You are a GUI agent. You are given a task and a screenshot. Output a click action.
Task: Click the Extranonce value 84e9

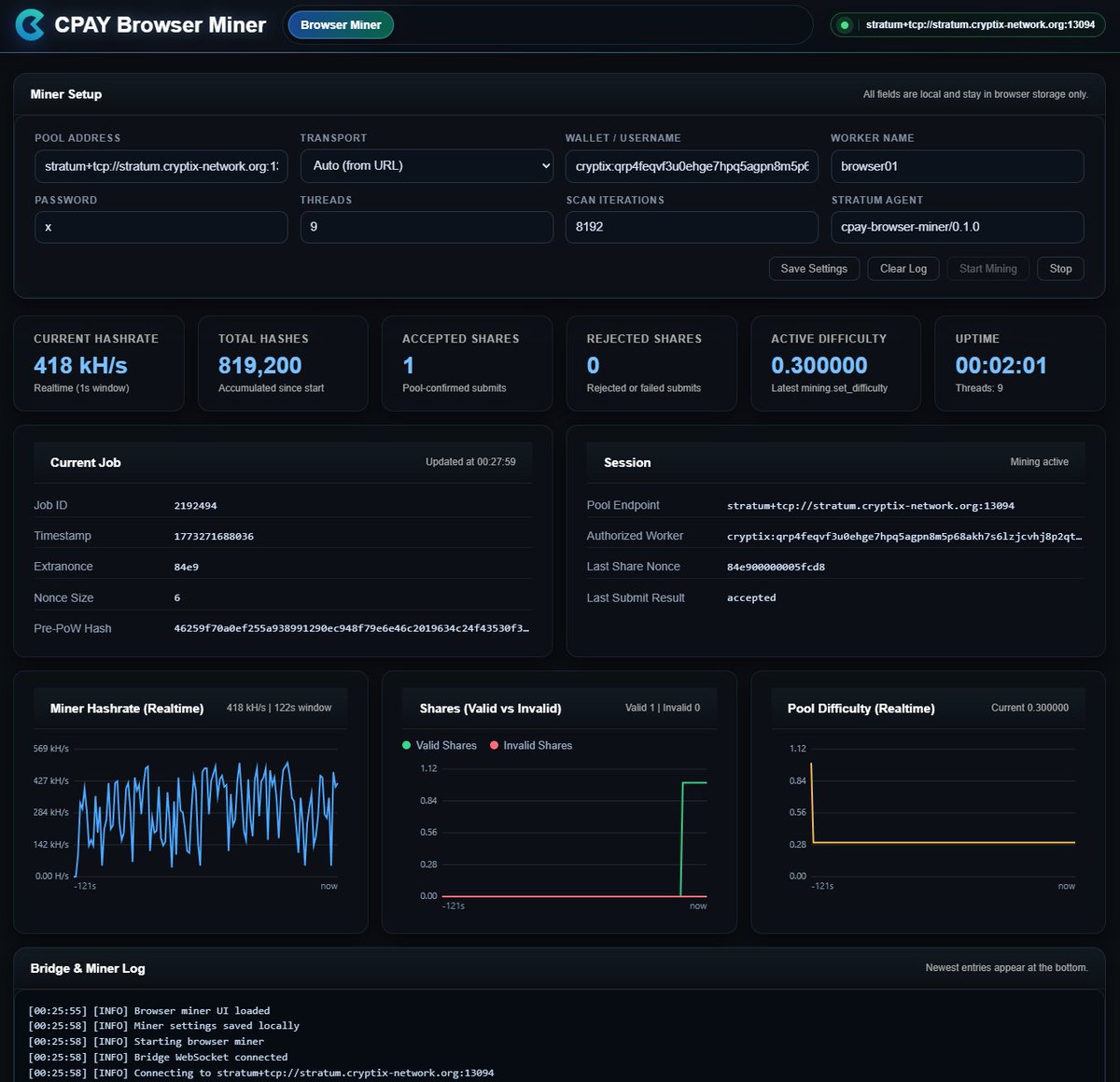click(x=186, y=568)
